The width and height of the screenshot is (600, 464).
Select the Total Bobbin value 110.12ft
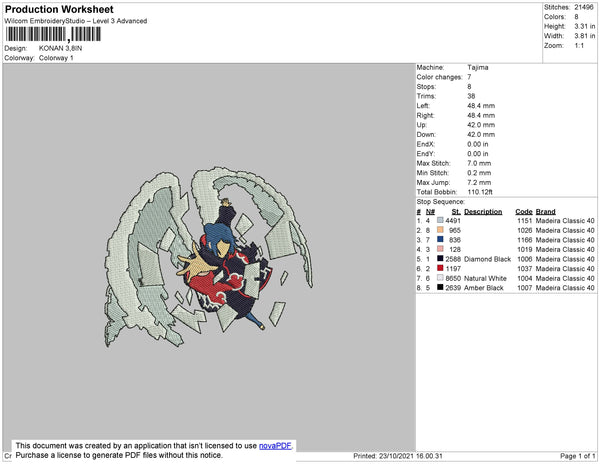coord(480,192)
